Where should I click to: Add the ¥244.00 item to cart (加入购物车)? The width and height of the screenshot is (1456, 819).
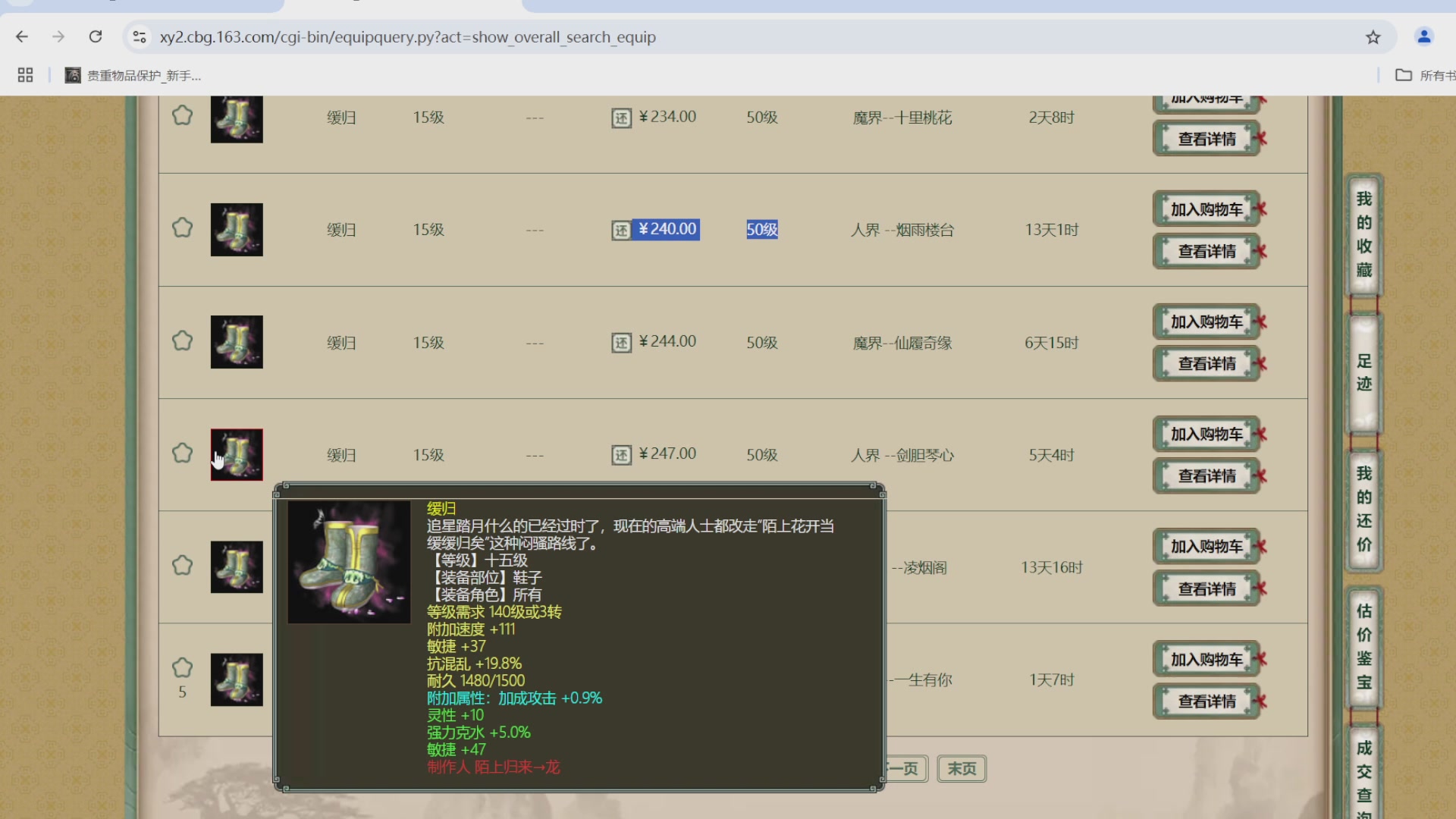point(1207,322)
